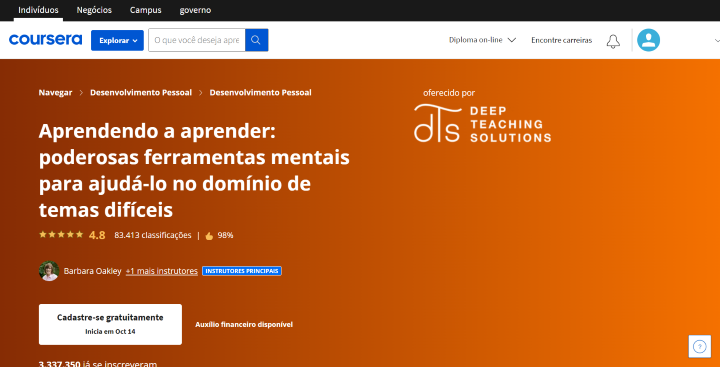Select the Negócios tab
Image resolution: width=720 pixels, height=367 pixels.
94,10
